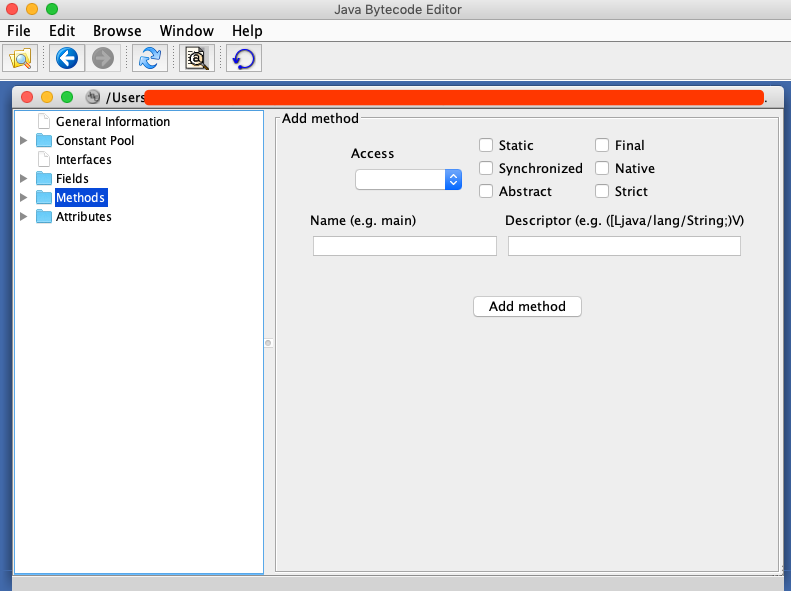The width and height of the screenshot is (791, 591).
Task: Click the two-arrow reload icon in toolbar
Action: click(149, 59)
